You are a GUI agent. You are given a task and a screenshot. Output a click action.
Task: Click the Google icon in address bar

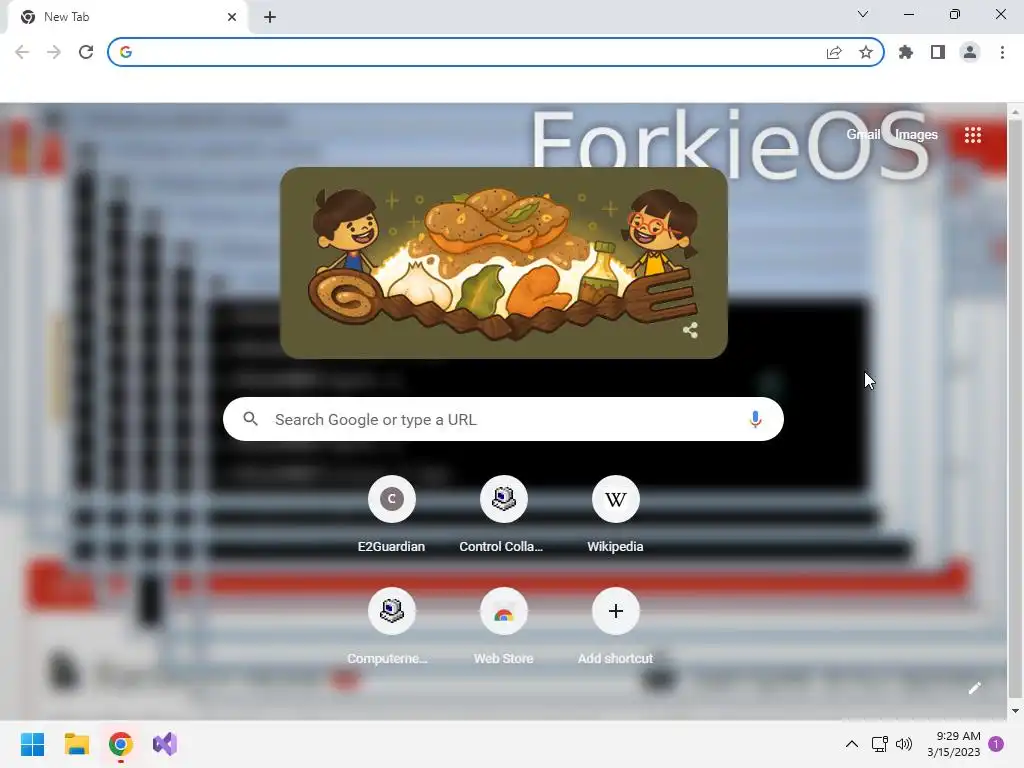pos(126,52)
